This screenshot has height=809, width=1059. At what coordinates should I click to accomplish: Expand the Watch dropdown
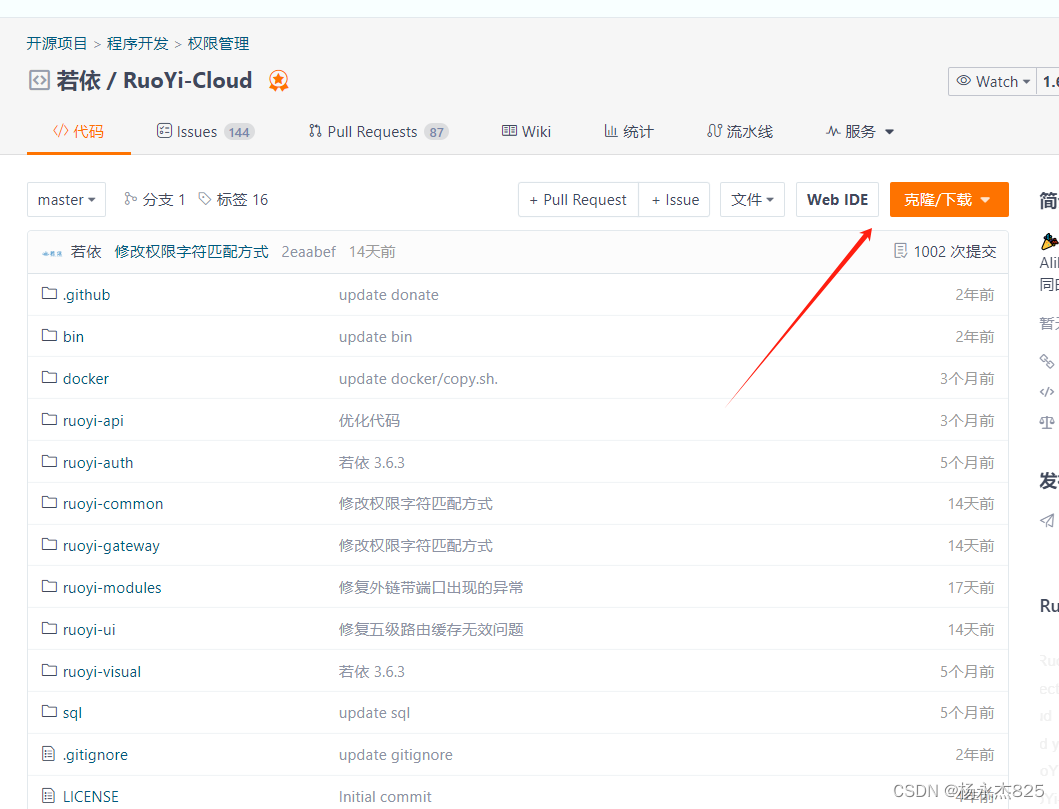993,81
